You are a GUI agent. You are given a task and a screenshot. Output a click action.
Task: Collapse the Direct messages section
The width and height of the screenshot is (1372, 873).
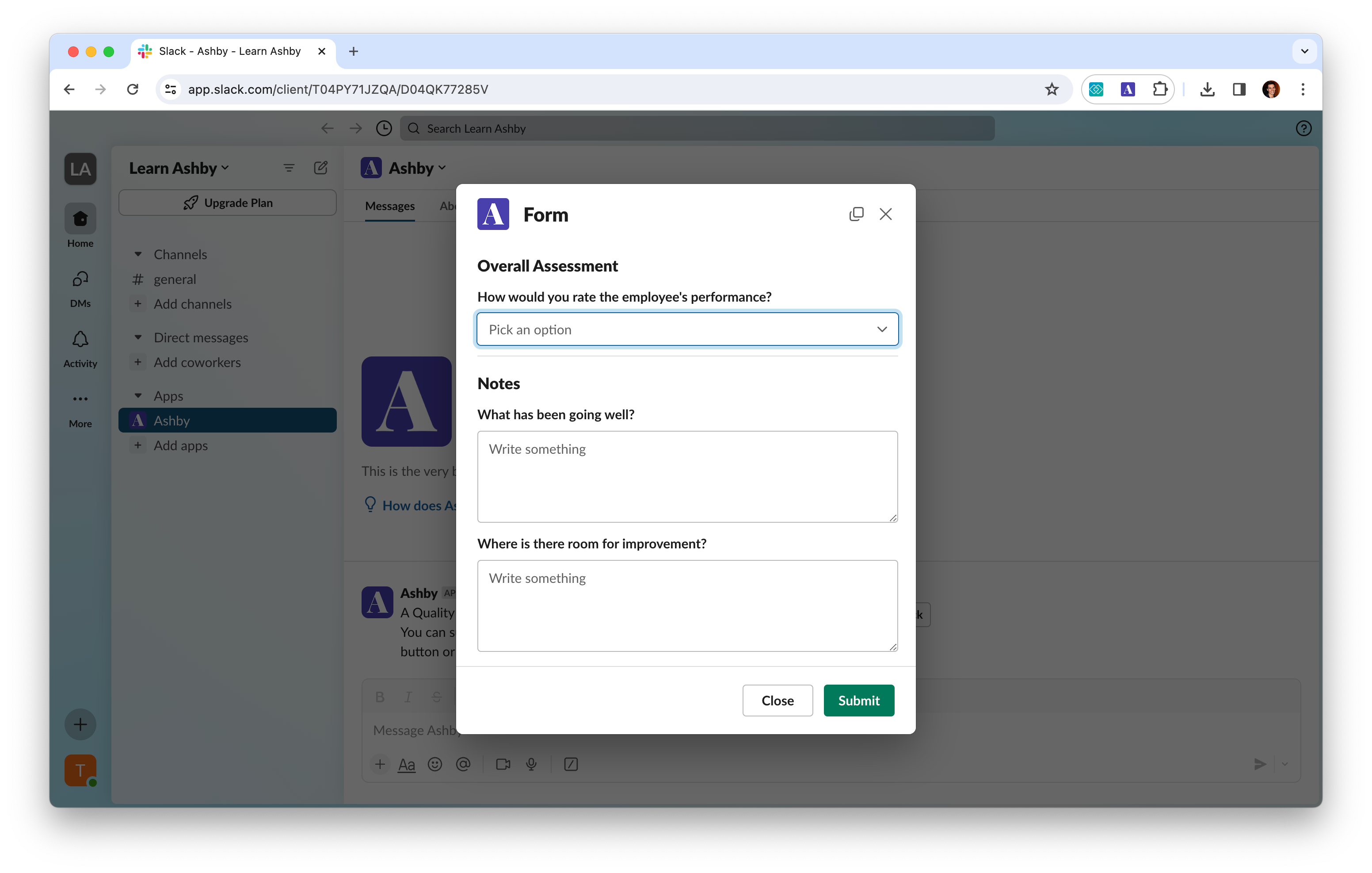coord(138,337)
